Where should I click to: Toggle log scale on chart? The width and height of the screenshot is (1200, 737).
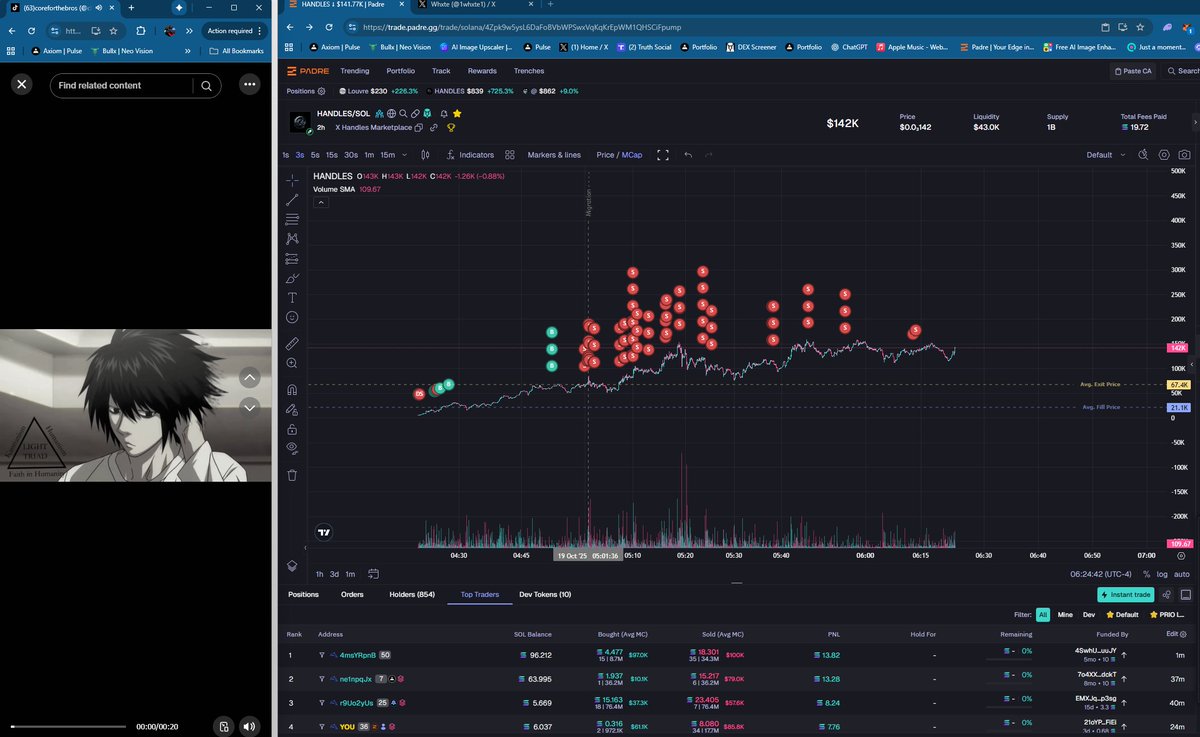1162,574
